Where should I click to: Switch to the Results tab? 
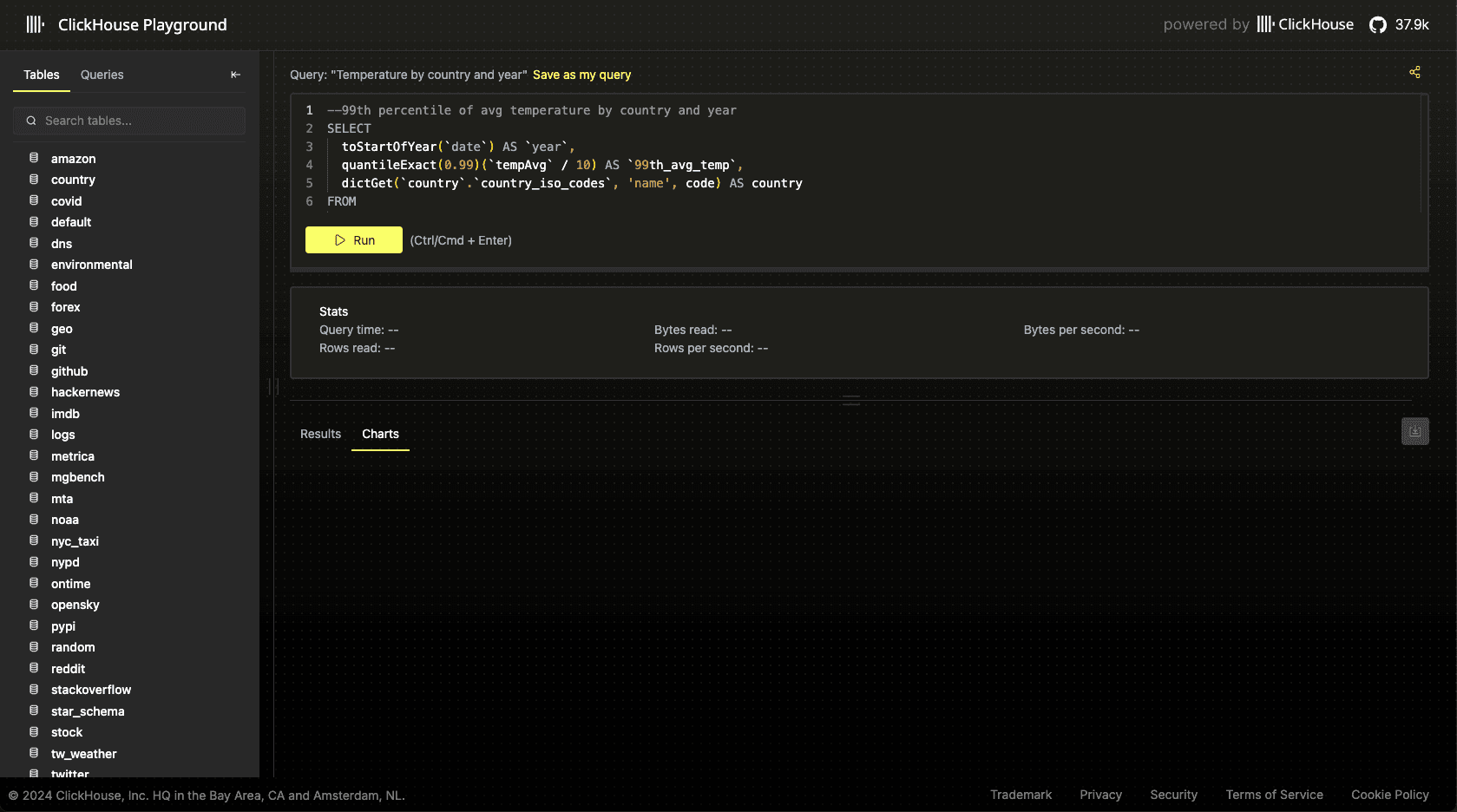[x=320, y=434]
